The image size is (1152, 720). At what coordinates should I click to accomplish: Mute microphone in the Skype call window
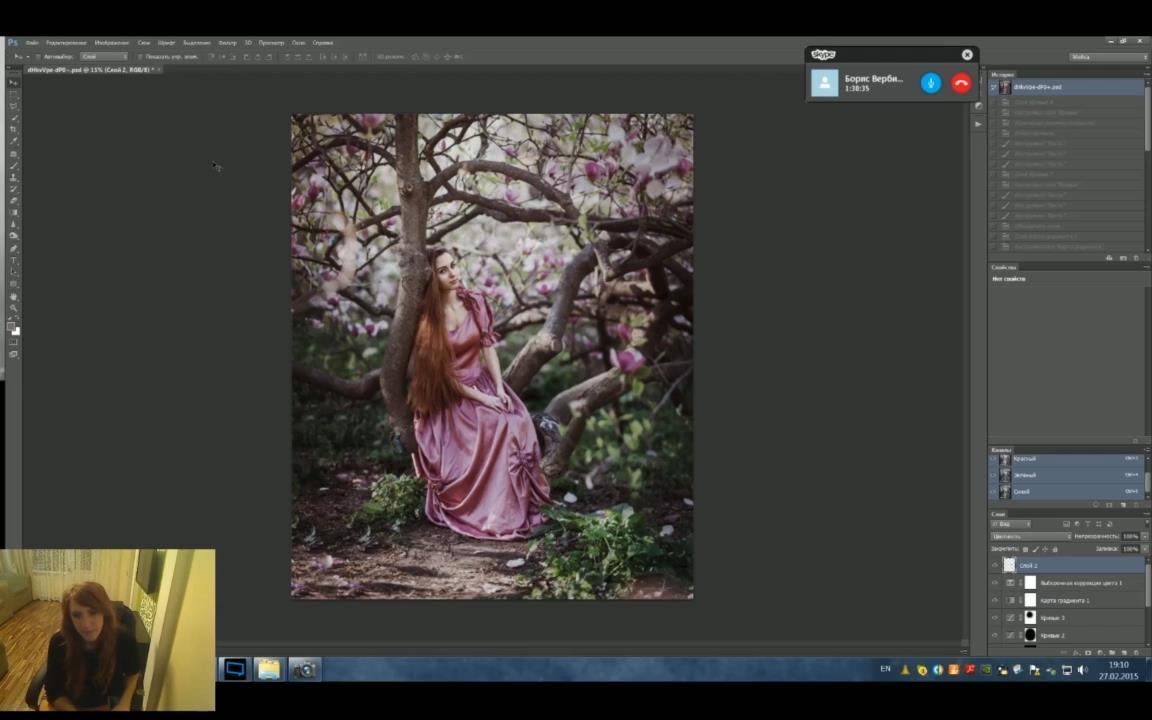[x=931, y=83]
